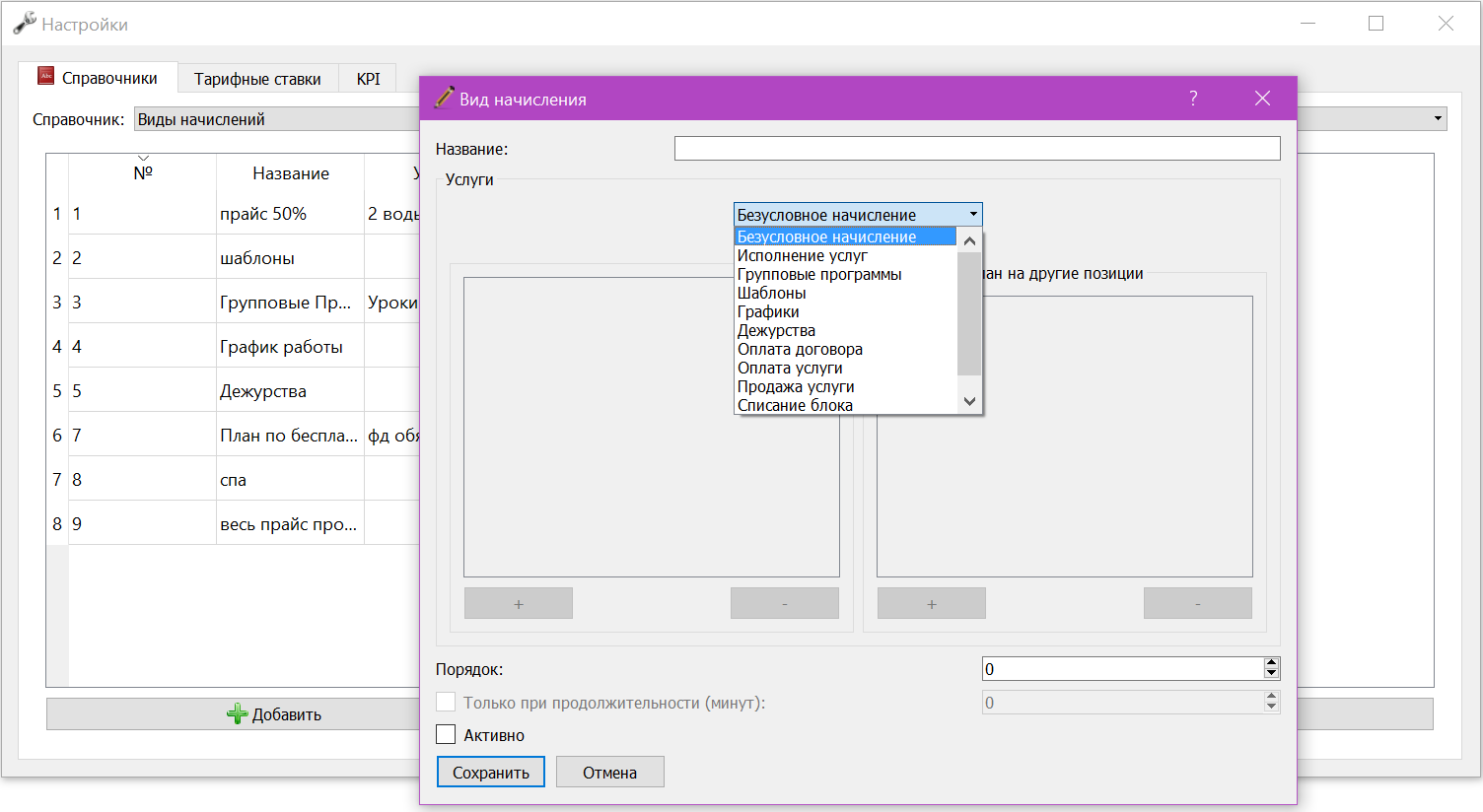1483x812 pixels.
Task: Click the Отмена button
Action: (x=610, y=772)
